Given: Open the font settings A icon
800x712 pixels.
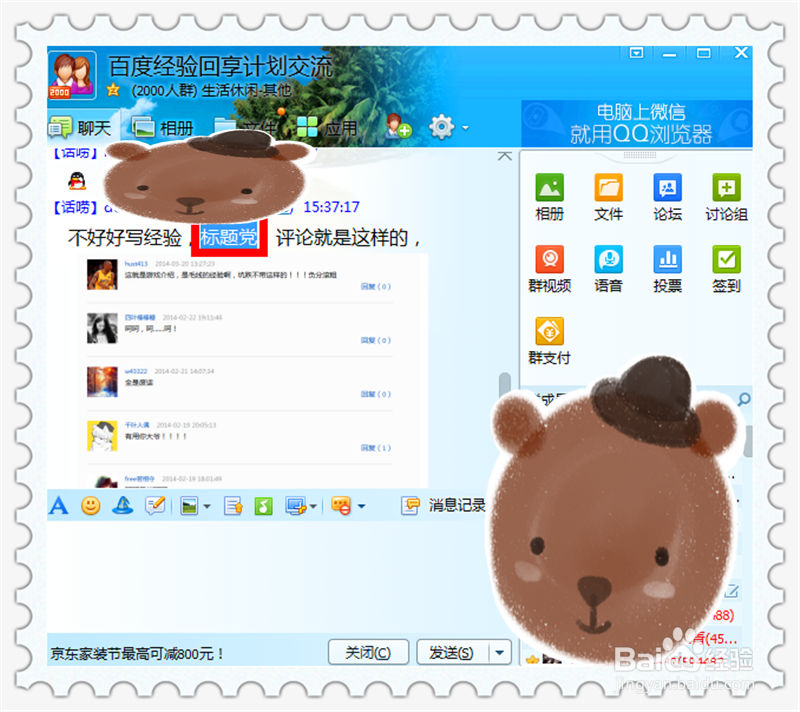Looking at the screenshot, I should 59,506.
